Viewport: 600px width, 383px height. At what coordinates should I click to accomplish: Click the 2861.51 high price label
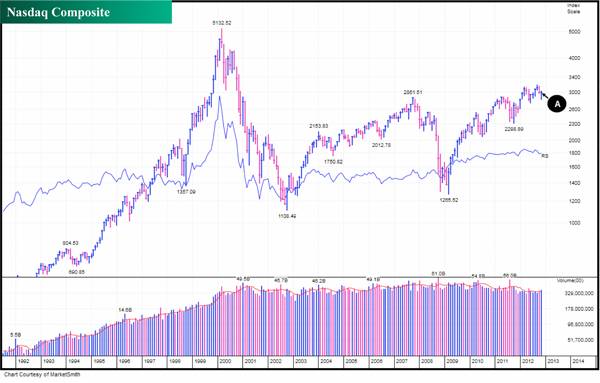[x=413, y=92]
